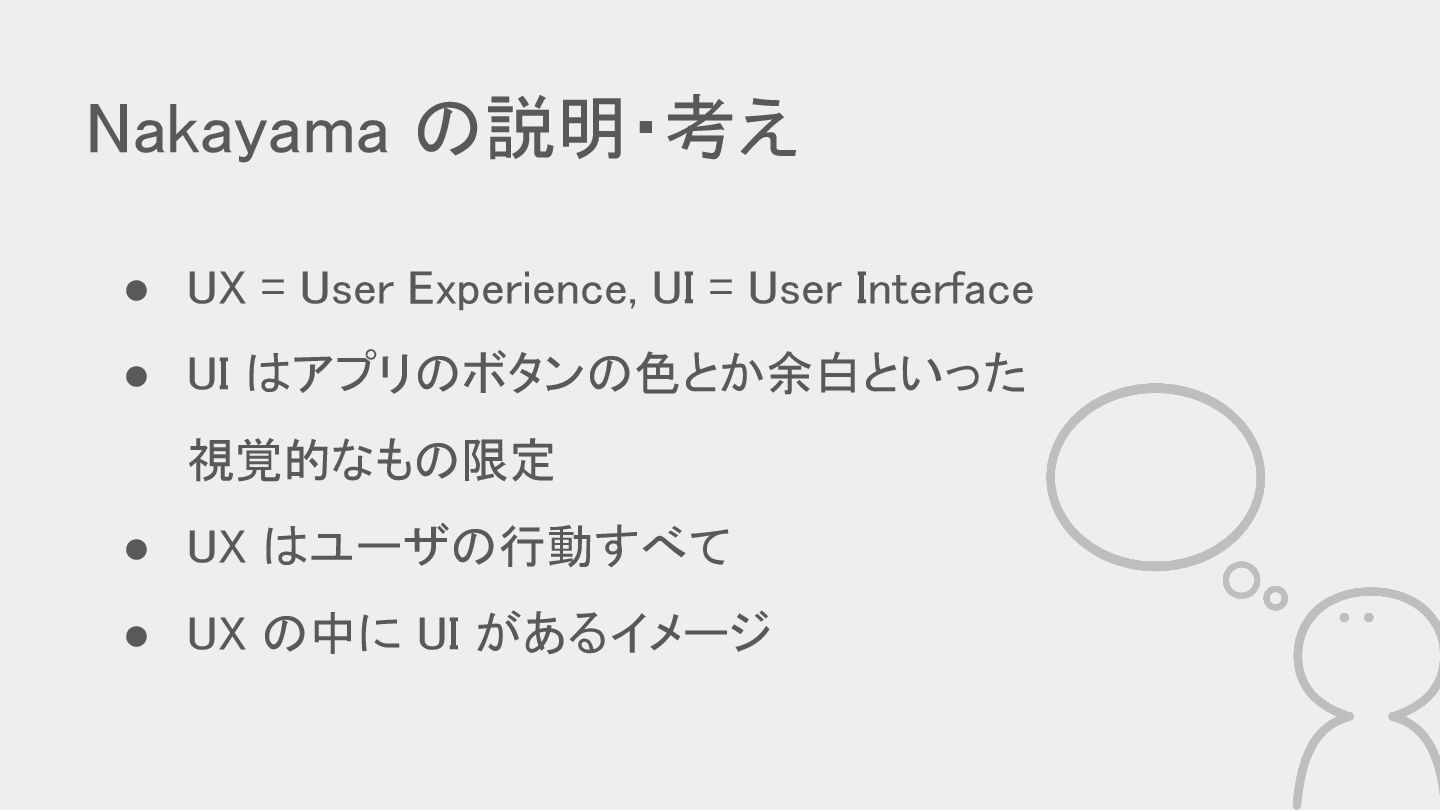Click the bullet UX の中に UI があるイメージ
Screen dimensions: 1440x810
pyautogui.click(x=479, y=632)
